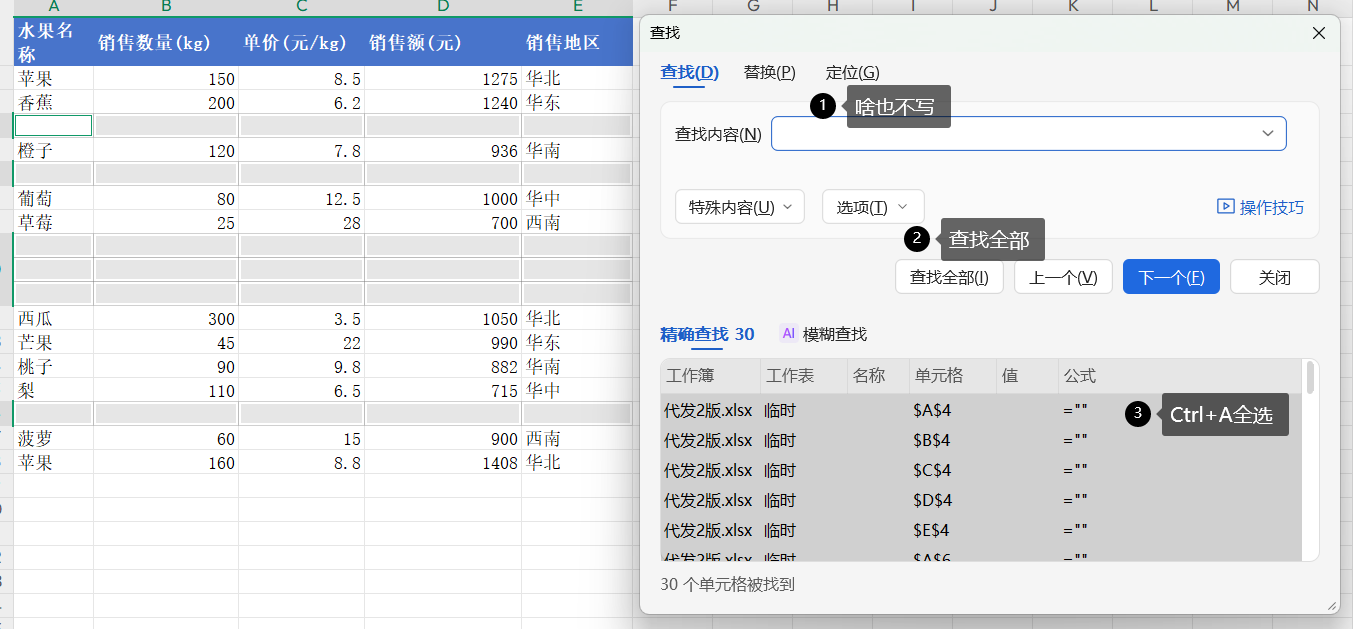Click the results list vertical scrollbar

(1310, 377)
